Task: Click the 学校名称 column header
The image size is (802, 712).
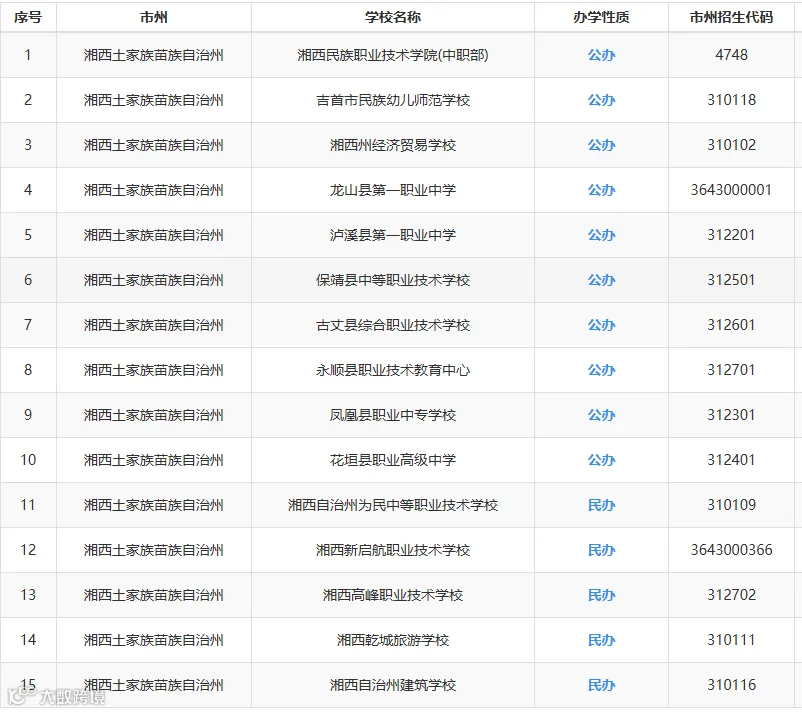Action: (393, 17)
